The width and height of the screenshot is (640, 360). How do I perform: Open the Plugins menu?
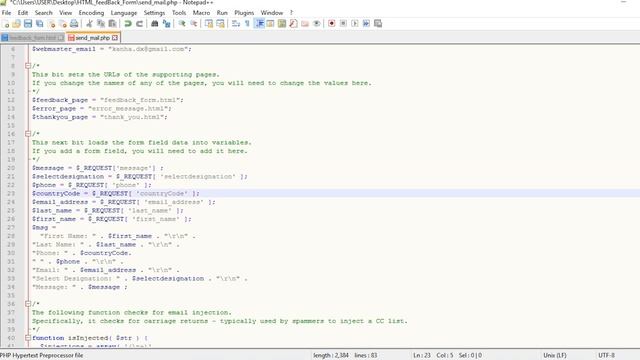244,13
